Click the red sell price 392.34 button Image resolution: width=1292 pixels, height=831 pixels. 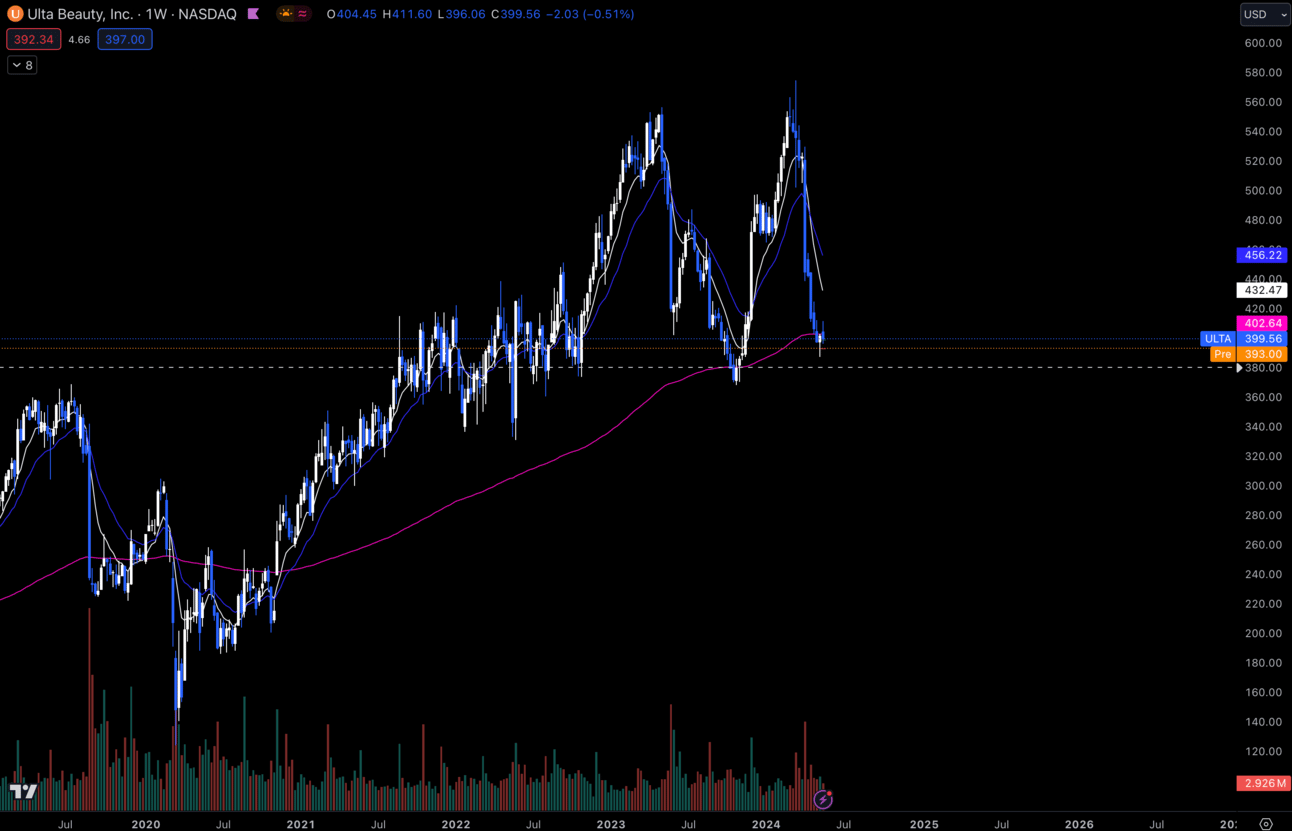tap(34, 39)
